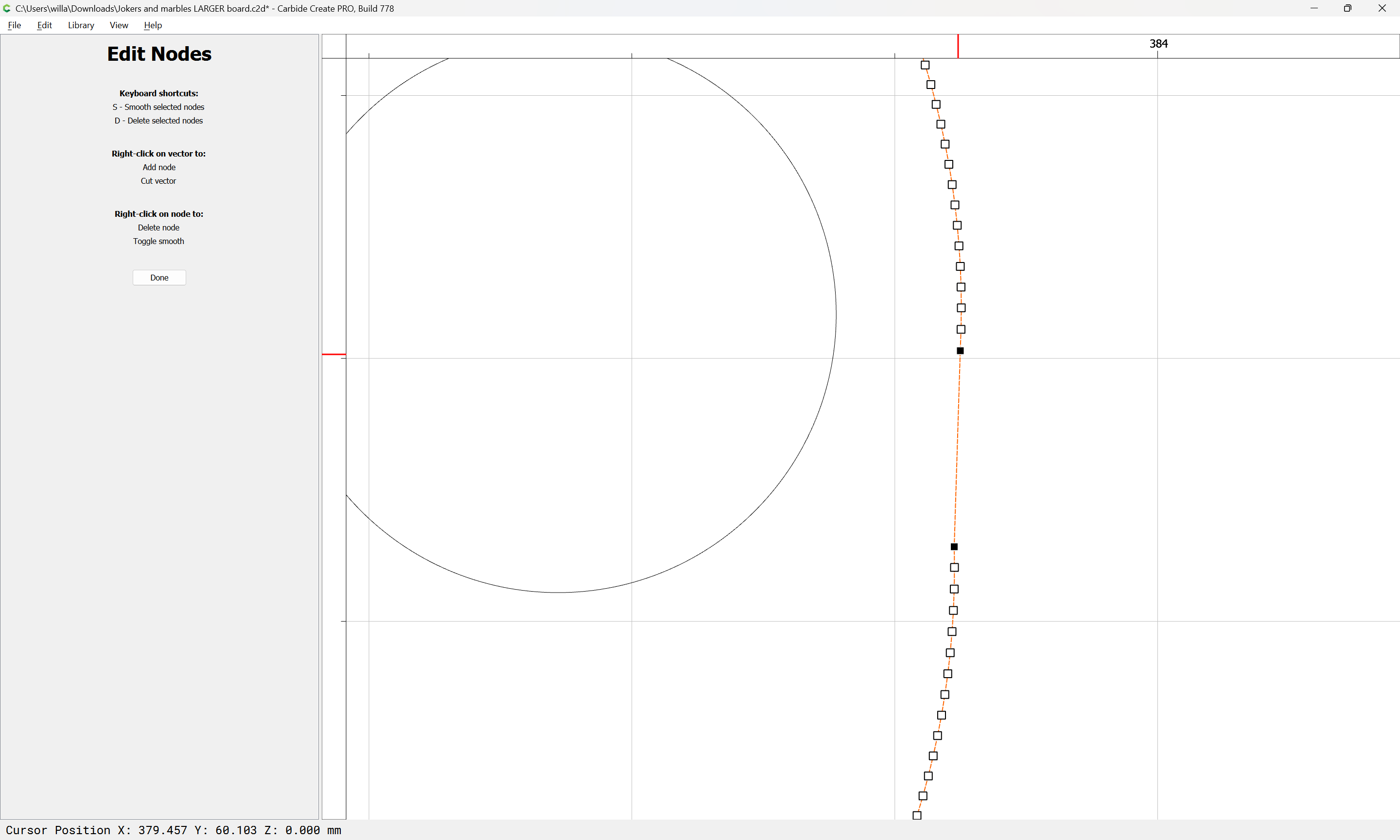The height and width of the screenshot is (840, 1400).
Task: Open the File menu
Action: [x=14, y=25]
